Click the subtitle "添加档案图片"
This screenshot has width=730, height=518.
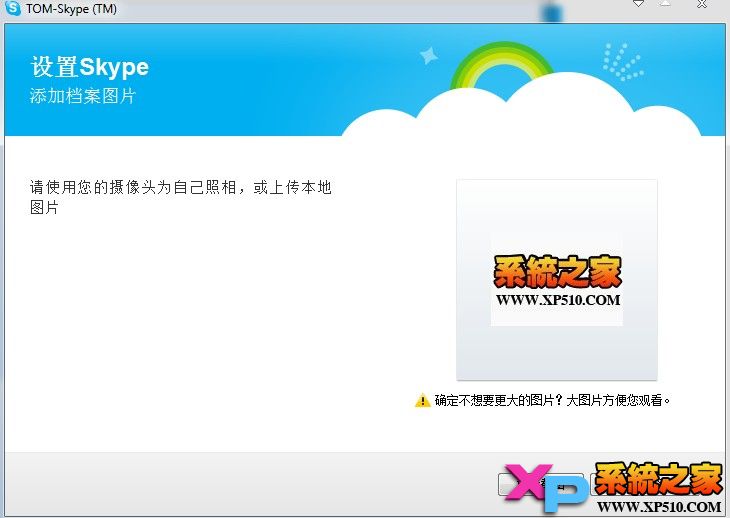pyautogui.click(x=83, y=96)
